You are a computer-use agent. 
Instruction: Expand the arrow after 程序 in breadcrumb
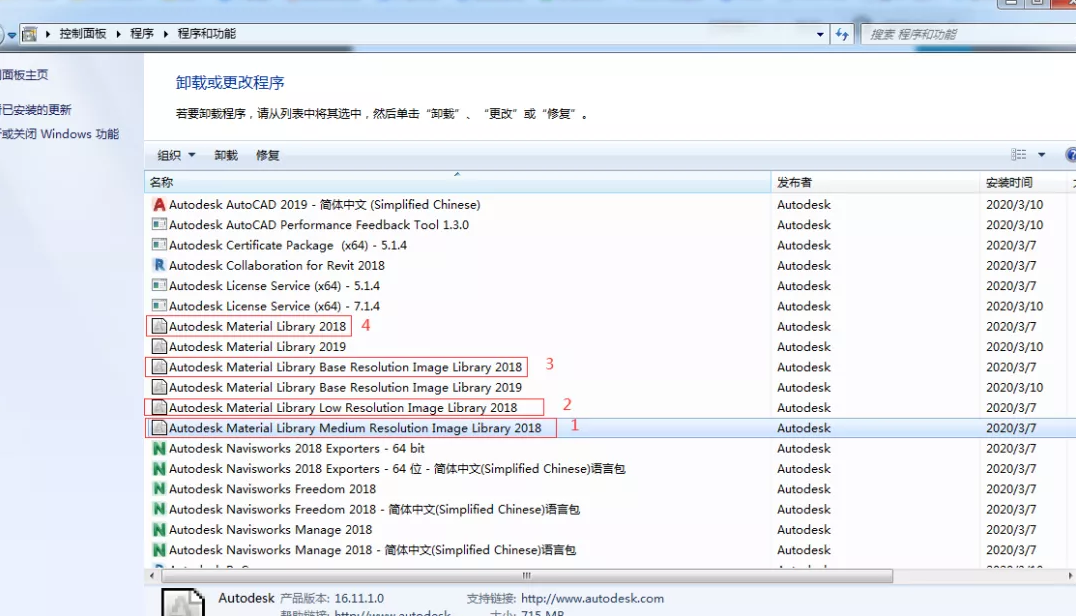pyautogui.click(x=166, y=34)
